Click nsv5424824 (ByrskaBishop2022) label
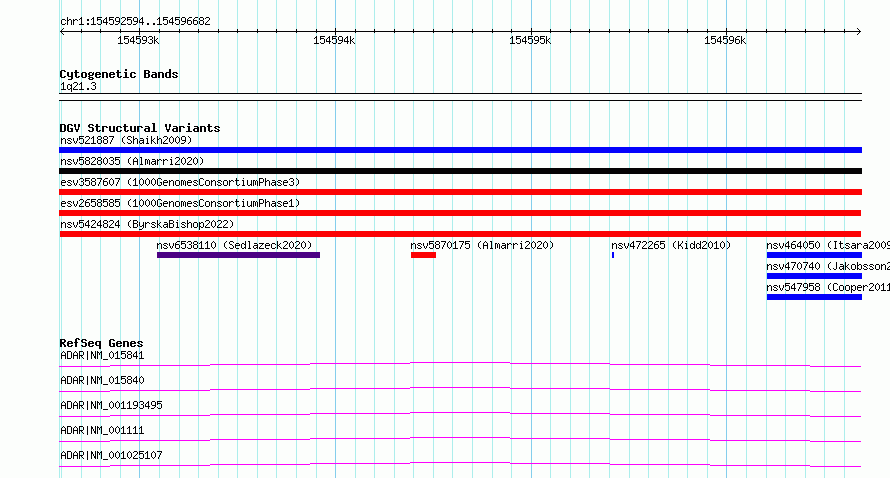 [147, 224]
